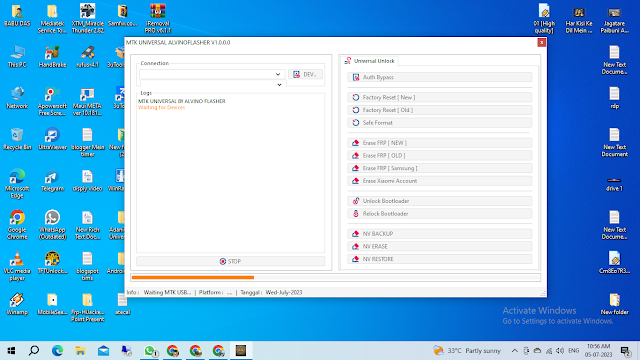
Task: Open Recycle Bin
Action: tap(17, 139)
